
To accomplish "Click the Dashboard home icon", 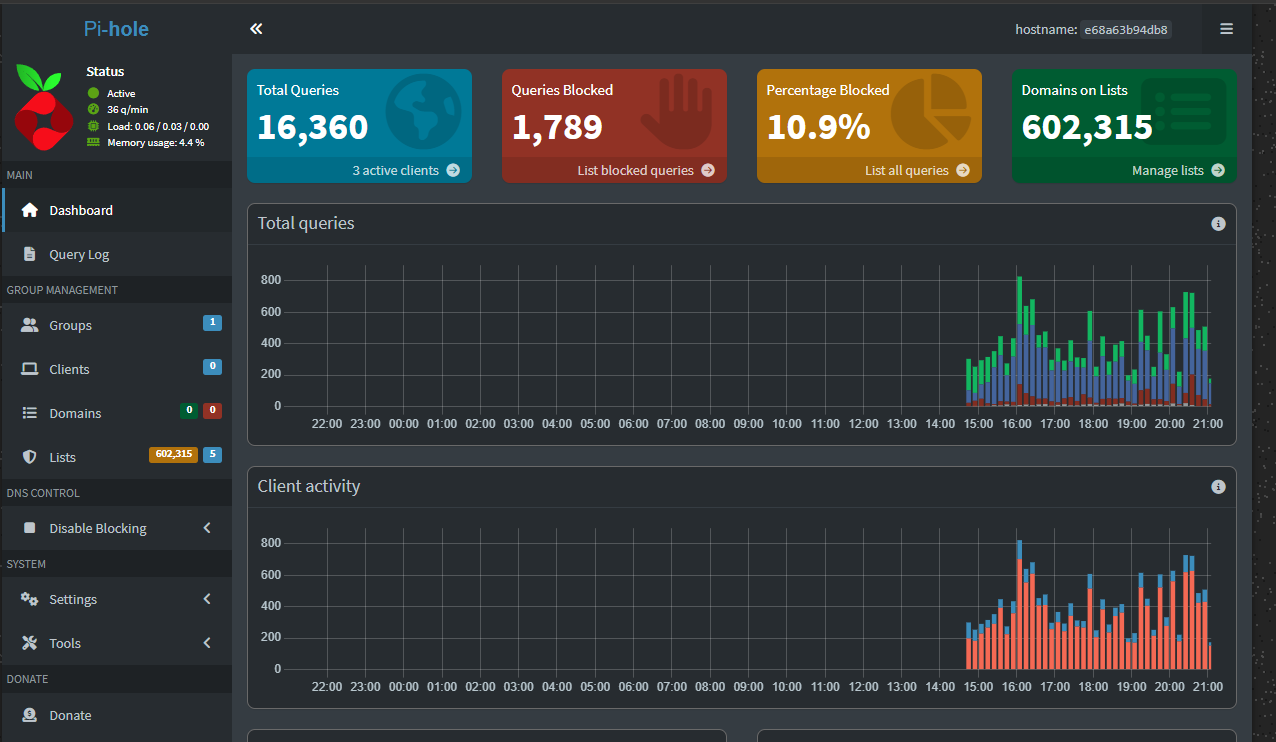I will (30, 210).
